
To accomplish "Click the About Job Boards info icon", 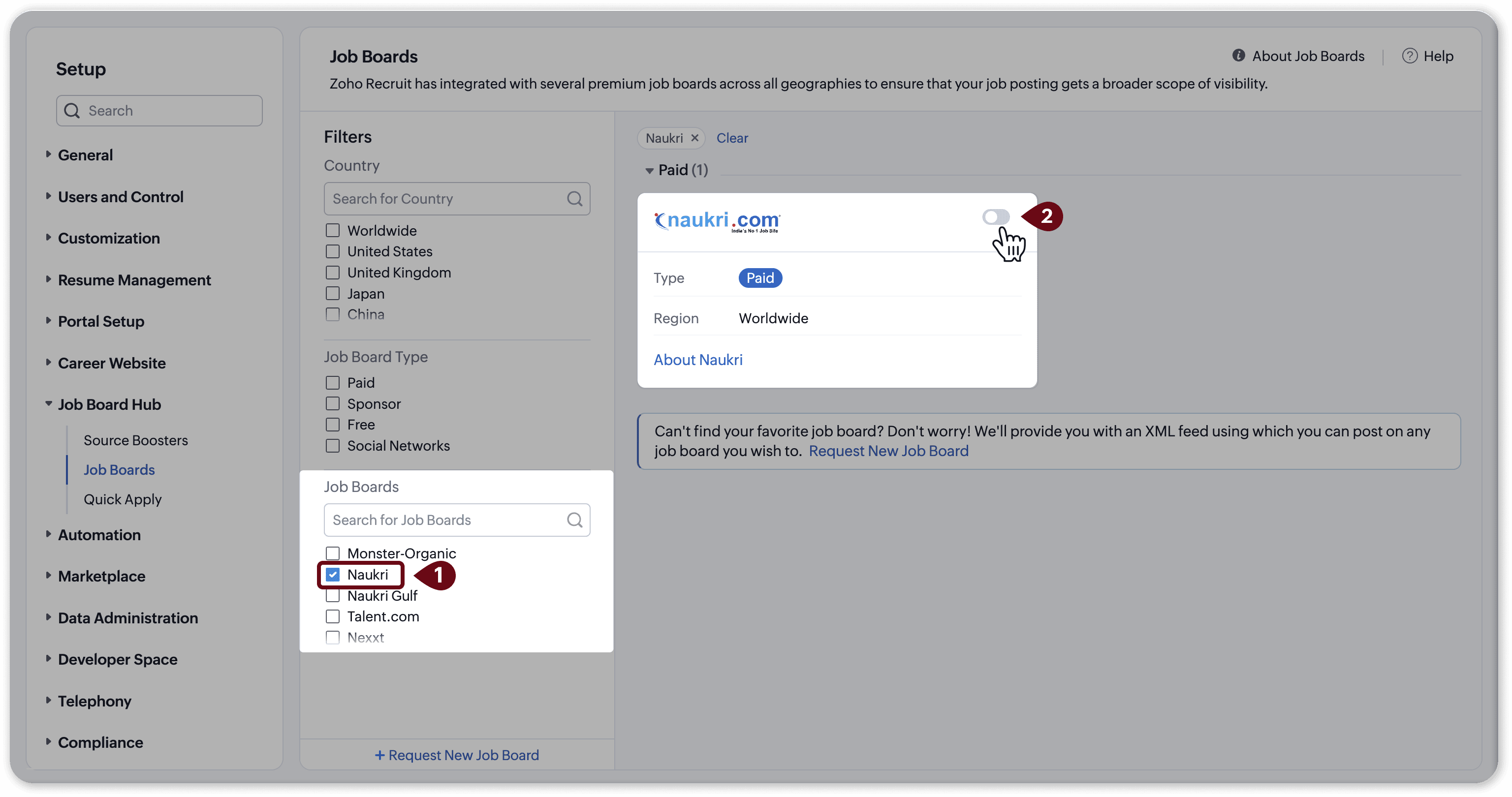I will (x=1238, y=56).
